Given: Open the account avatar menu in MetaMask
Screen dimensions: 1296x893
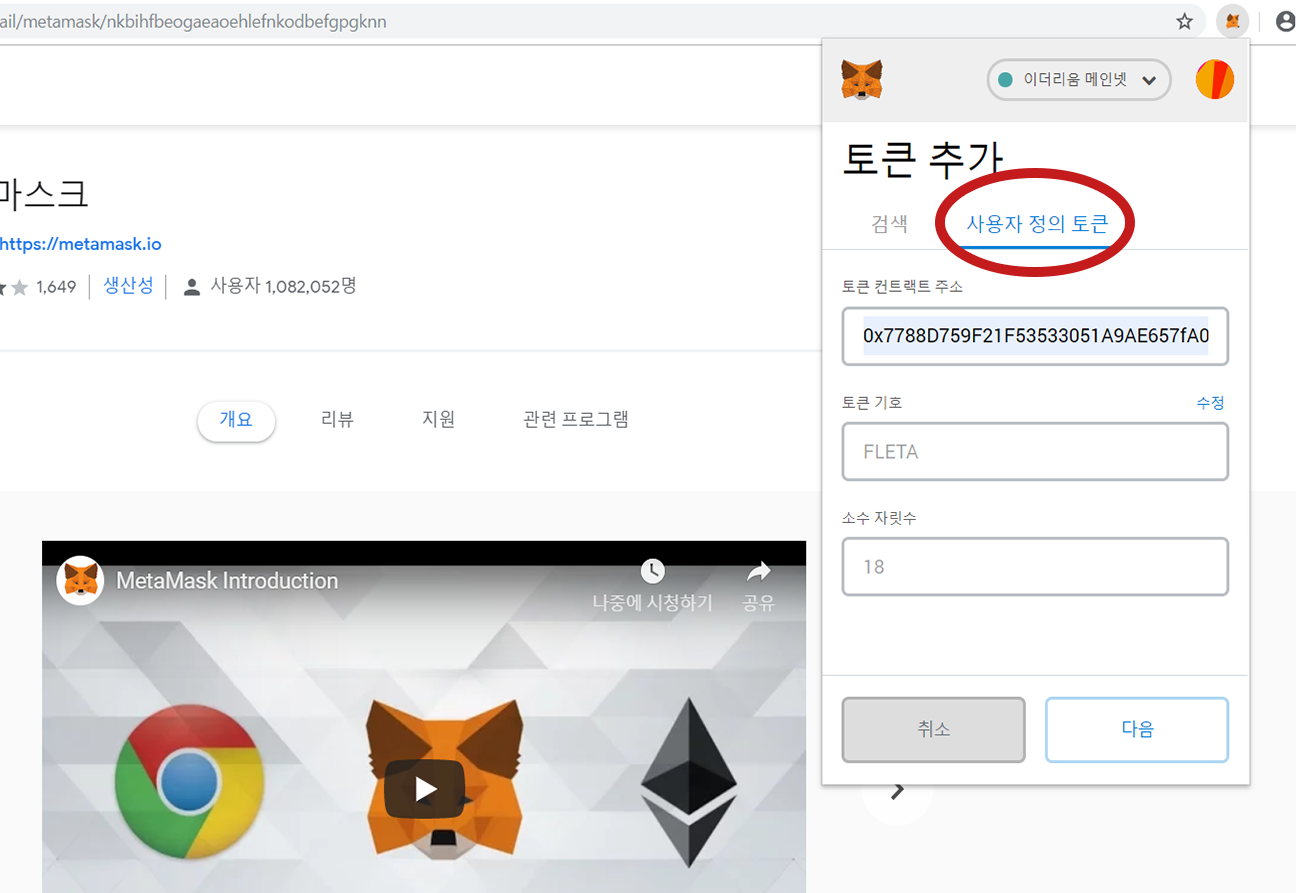Looking at the screenshot, I should pyautogui.click(x=1214, y=79).
